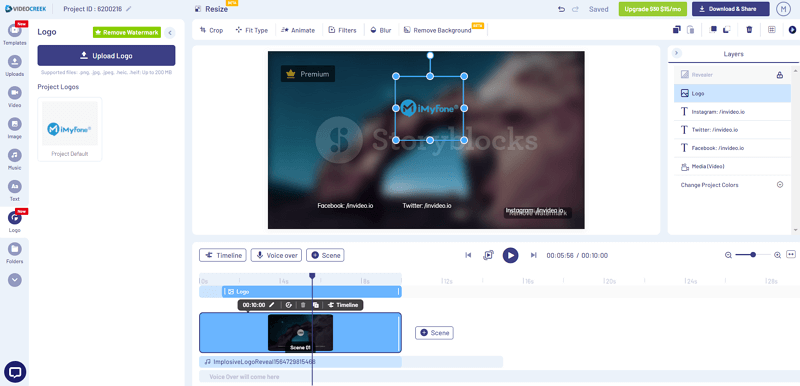Play the video preview
The width and height of the screenshot is (800, 386).
tap(510, 255)
